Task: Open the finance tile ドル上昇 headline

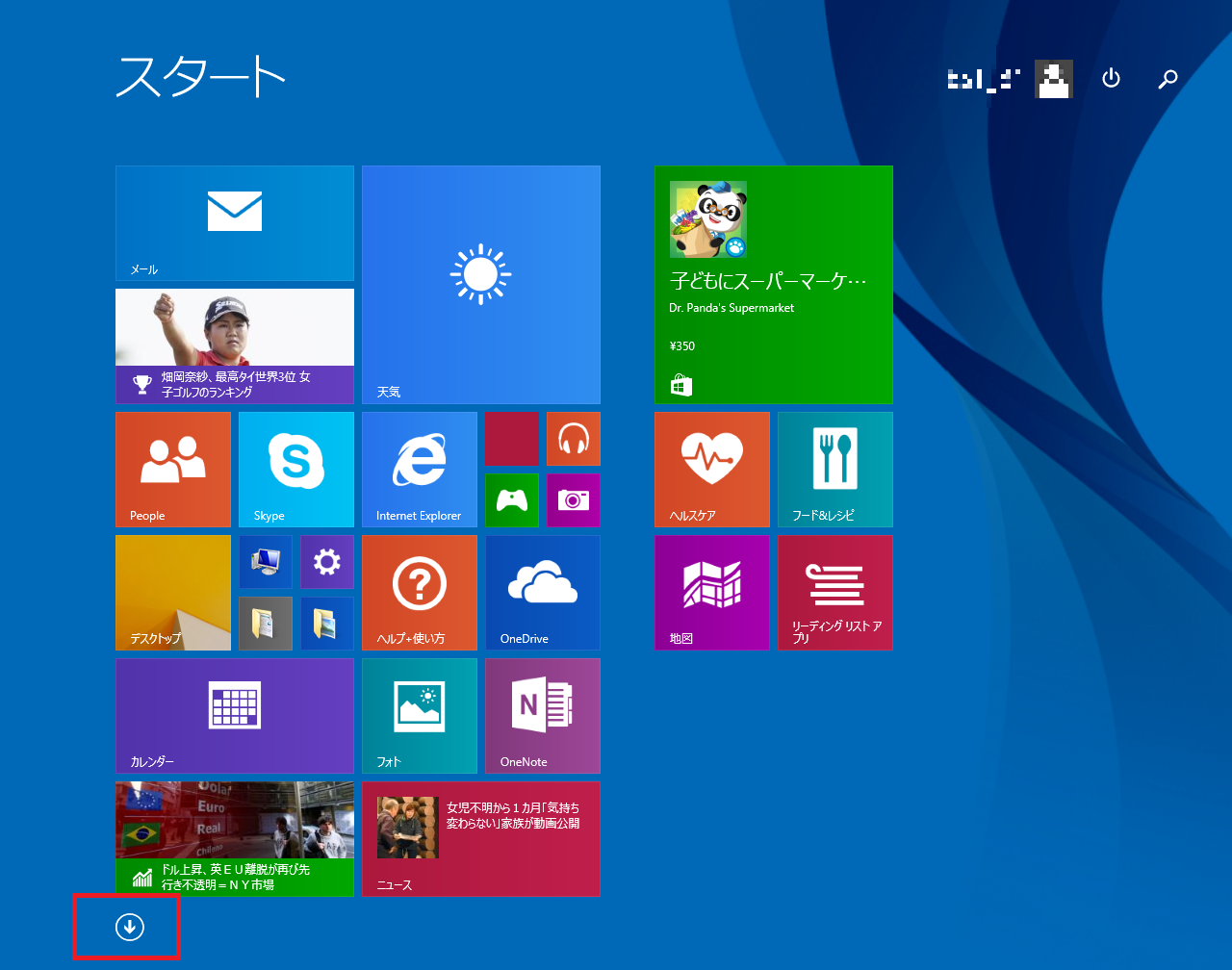Action: pos(235,839)
